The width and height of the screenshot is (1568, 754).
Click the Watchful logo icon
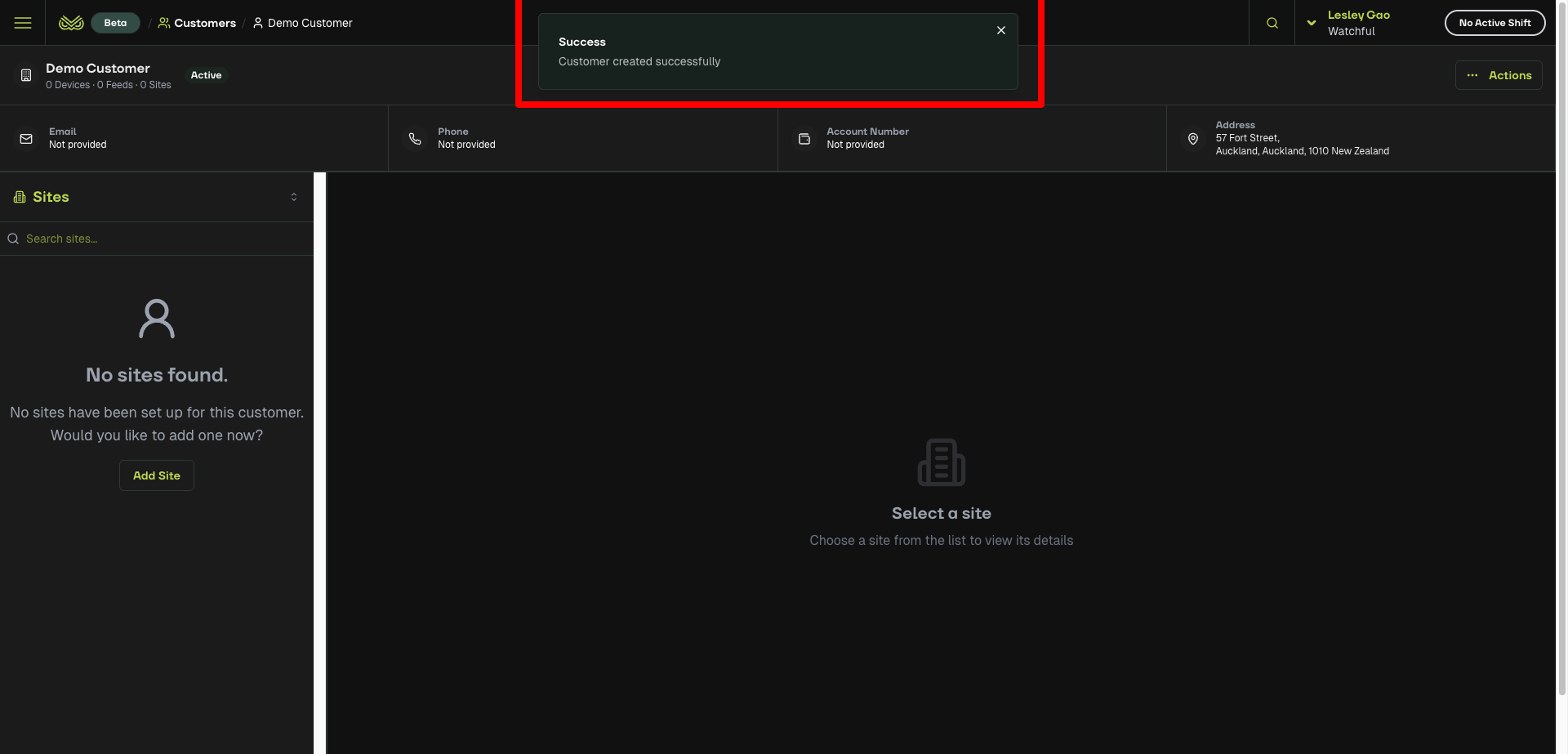click(x=71, y=23)
